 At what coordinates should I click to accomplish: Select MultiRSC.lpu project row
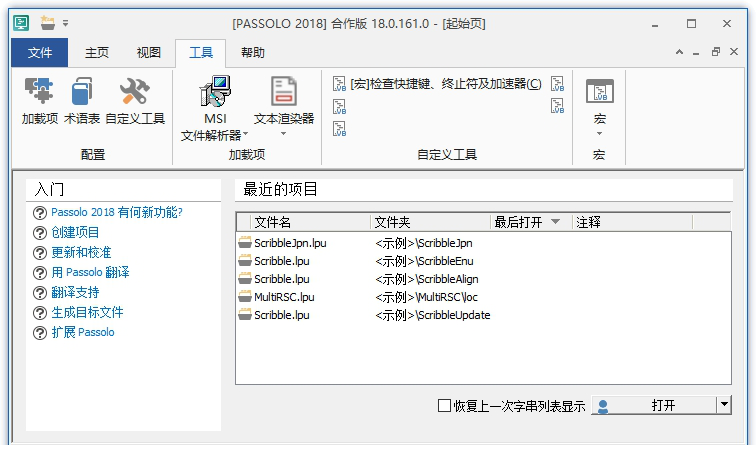(x=483, y=297)
